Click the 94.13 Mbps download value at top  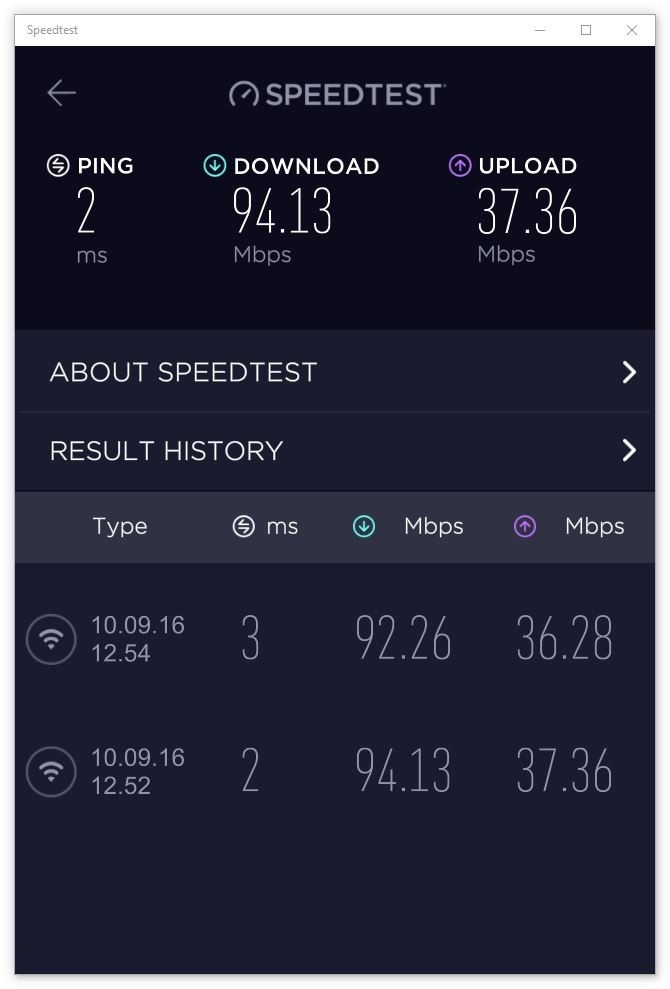[x=282, y=211]
